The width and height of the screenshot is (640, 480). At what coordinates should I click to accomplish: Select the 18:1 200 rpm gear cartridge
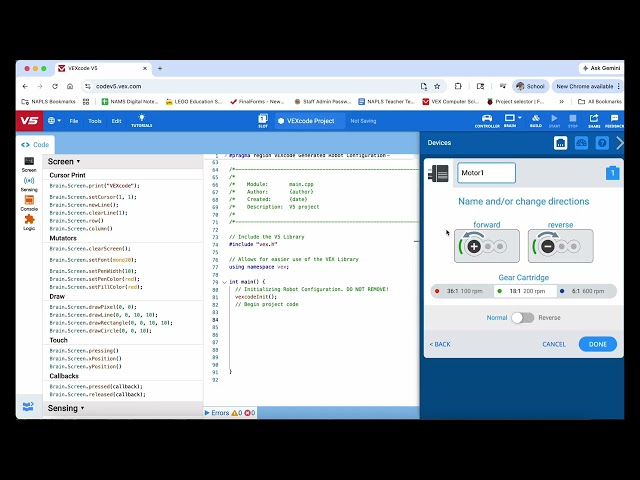[524, 291]
